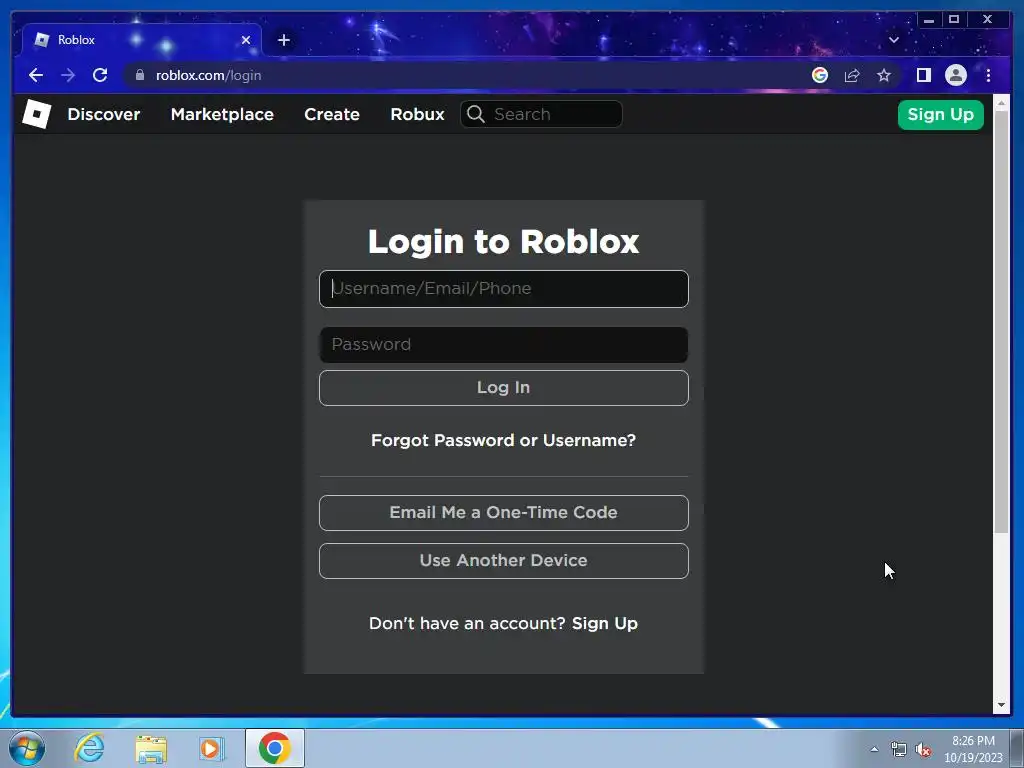Click the Password field
Screen dimensions: 1024x768
[504, 345]
